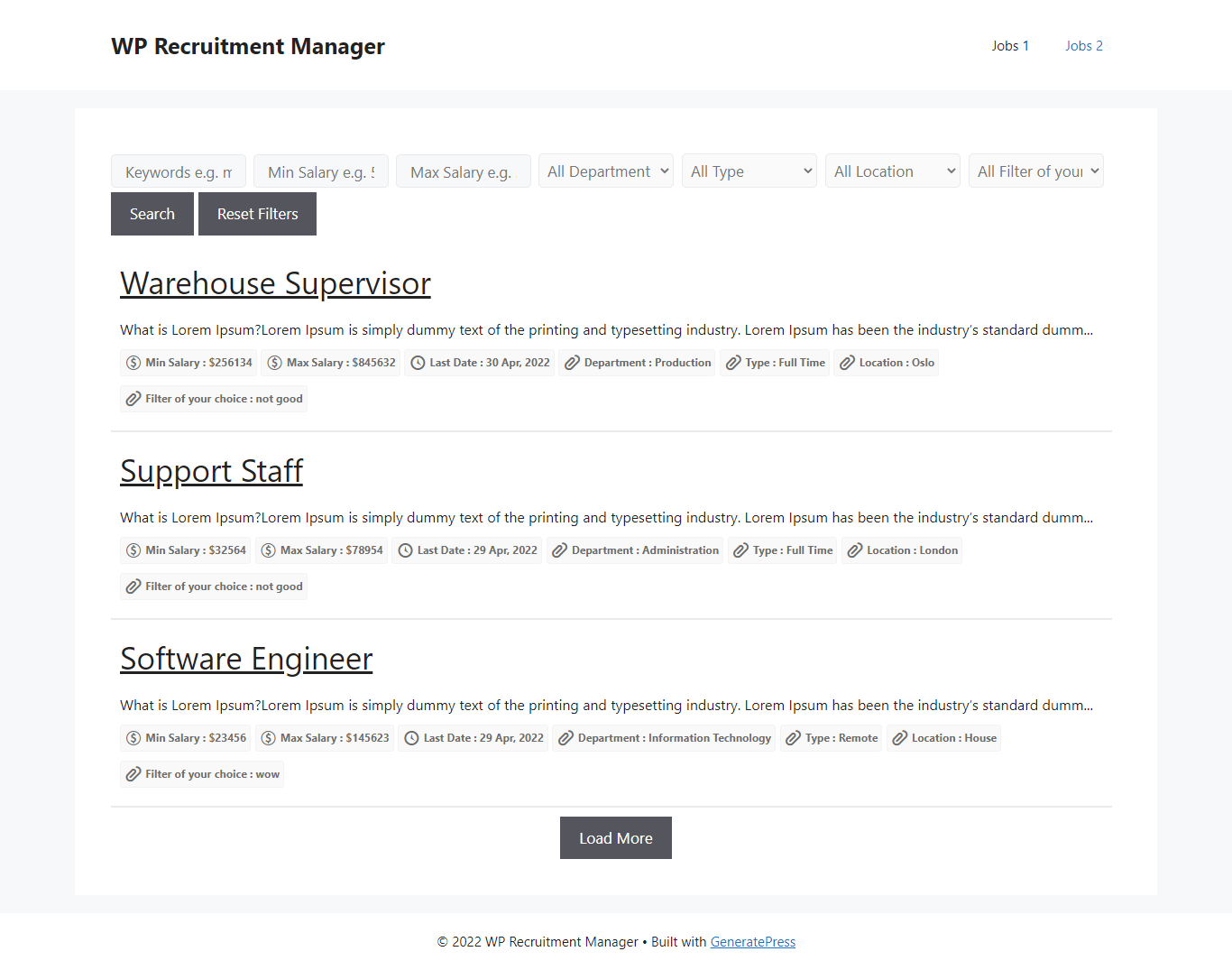This screenshot has width=1232, height=970.
Task: Click dollar icon beside Max Salary $145623
Action: click(268, 738)
